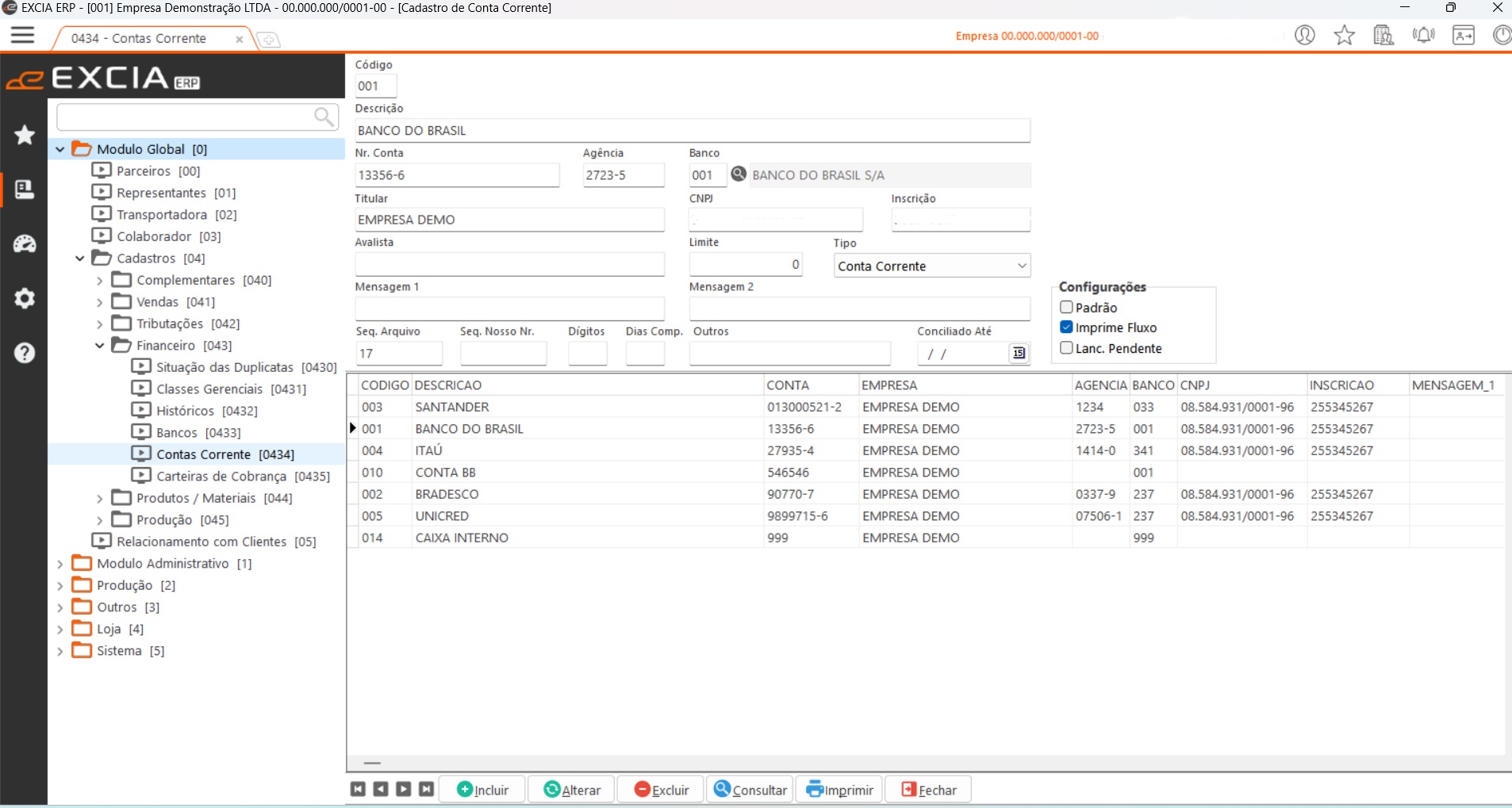1512x808 pixels.
Task: Collapse the Financeiro tree node
Action: click(x=100, y=346)
